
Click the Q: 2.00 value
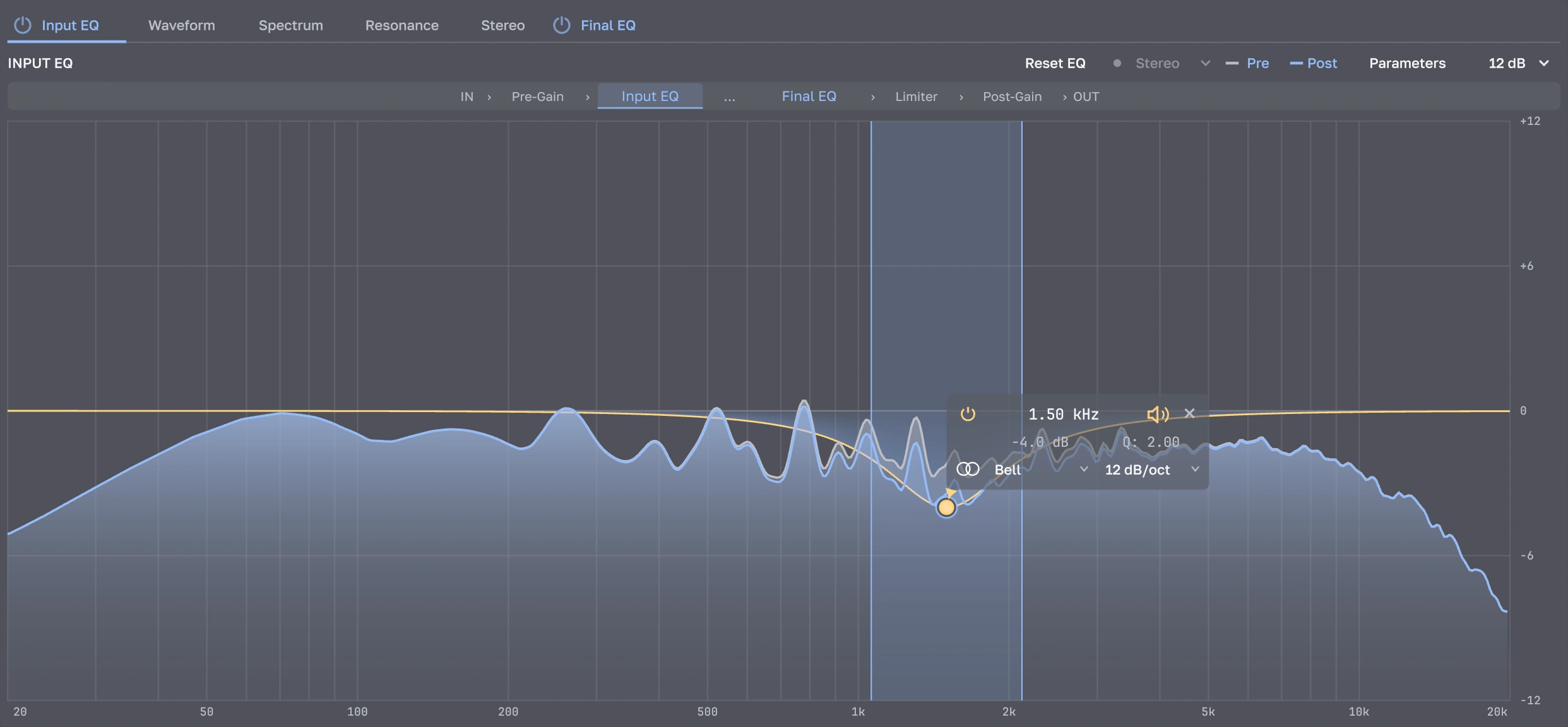1151,442
